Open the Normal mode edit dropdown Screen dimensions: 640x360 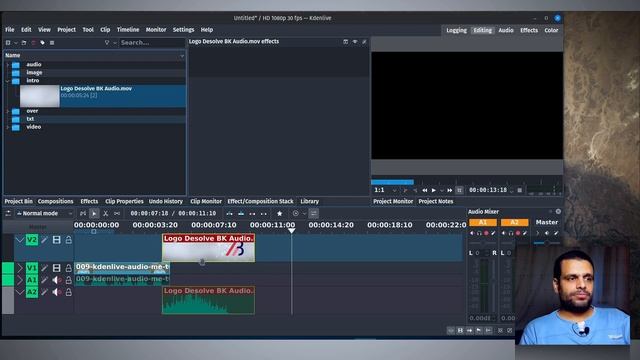[44, 213]
